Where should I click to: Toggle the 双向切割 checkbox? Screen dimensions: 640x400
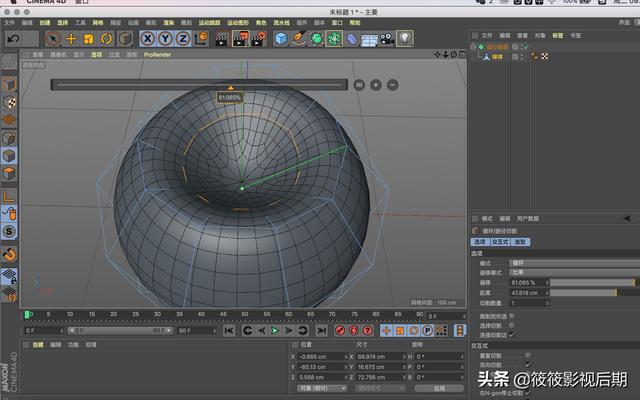click(x=528, y=364)
